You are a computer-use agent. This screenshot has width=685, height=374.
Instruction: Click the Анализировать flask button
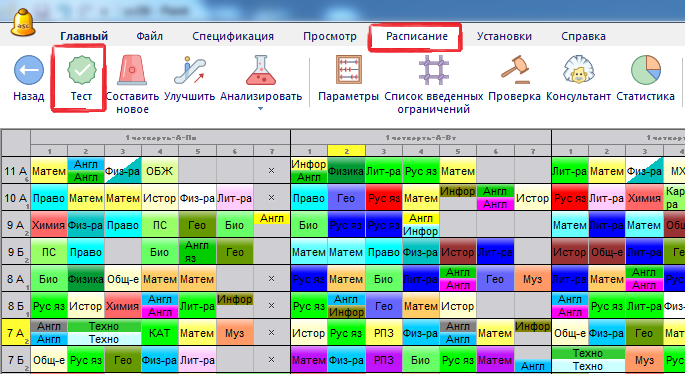coord(261,70)
